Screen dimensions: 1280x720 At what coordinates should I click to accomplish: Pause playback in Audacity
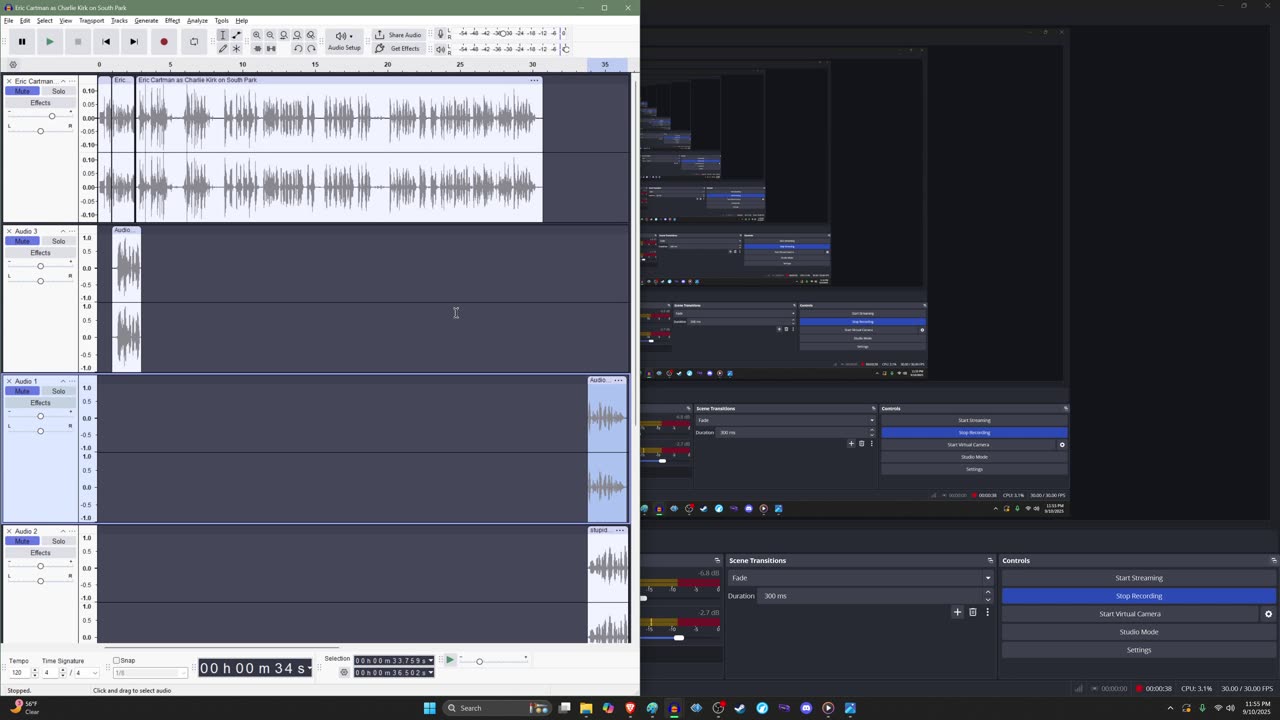point(22,42)
